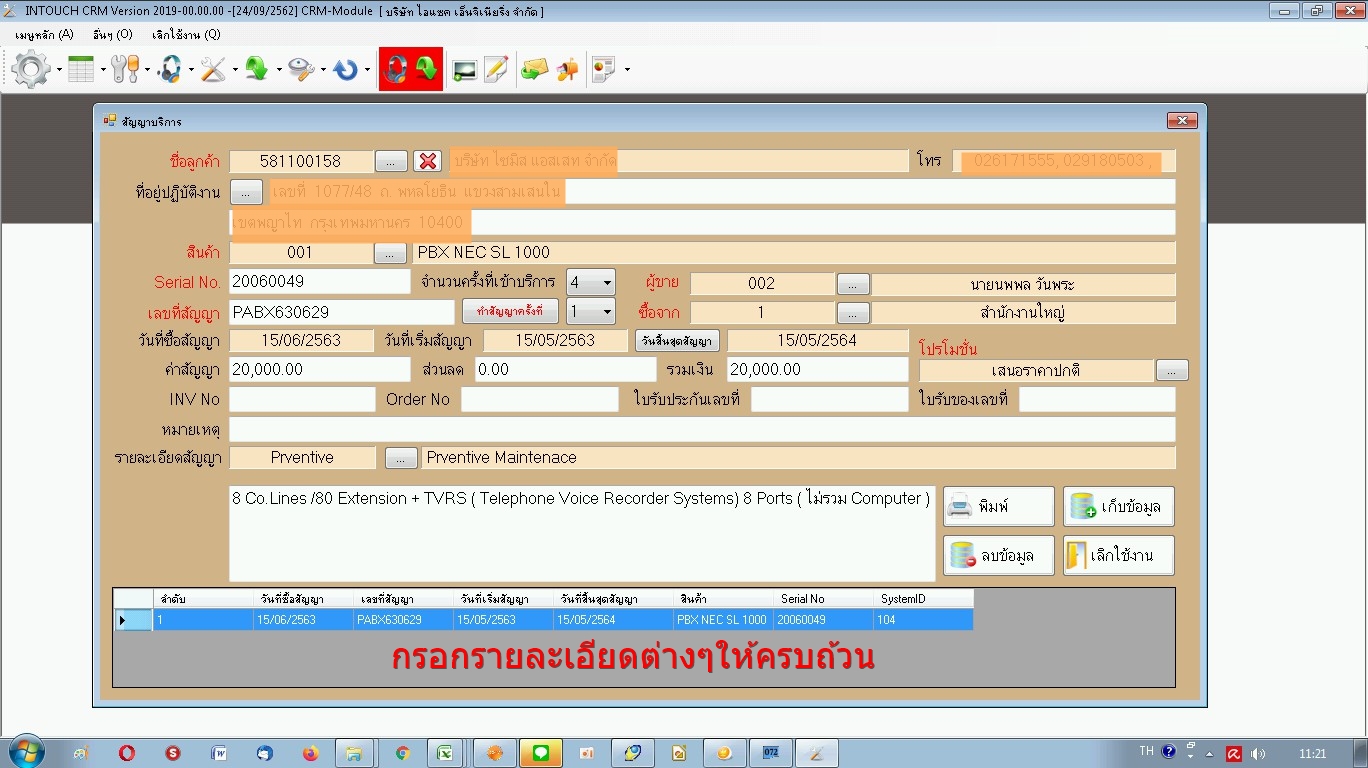The height and width of the screenshot is (768, 1368).
Task: Expand the จำนวนครั้งที่เข้าบริการ dropdown
Action: click(x=606, y=283)
